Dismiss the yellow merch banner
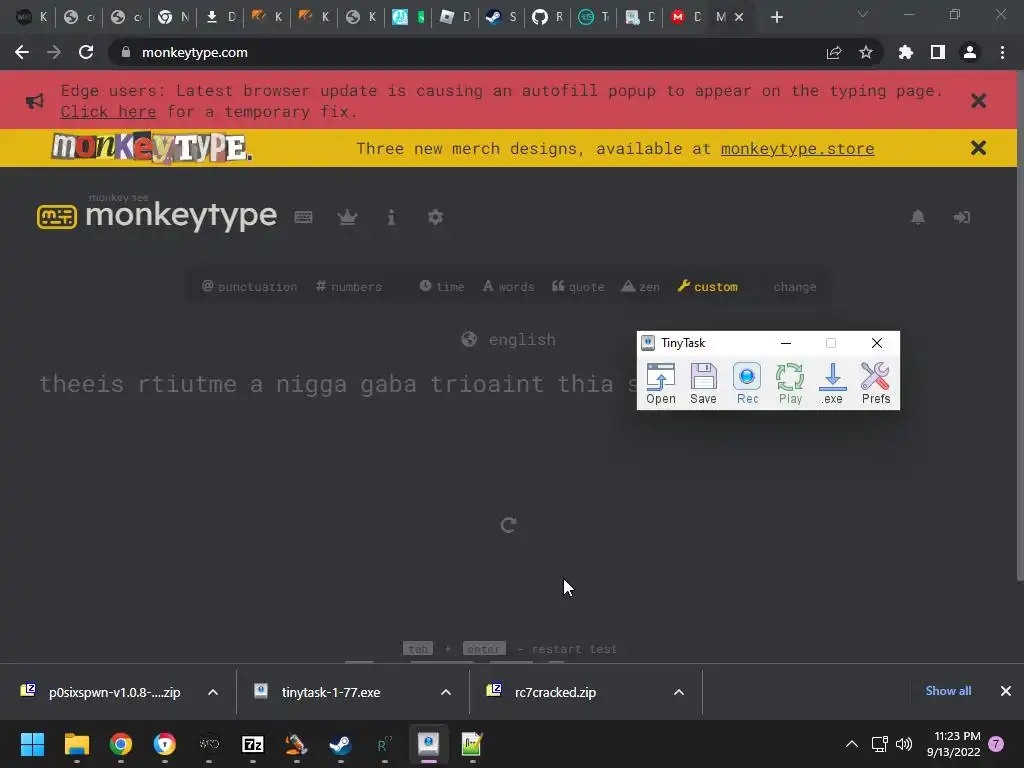Screen dimensions: 1024x768 [x=978, y=148]
